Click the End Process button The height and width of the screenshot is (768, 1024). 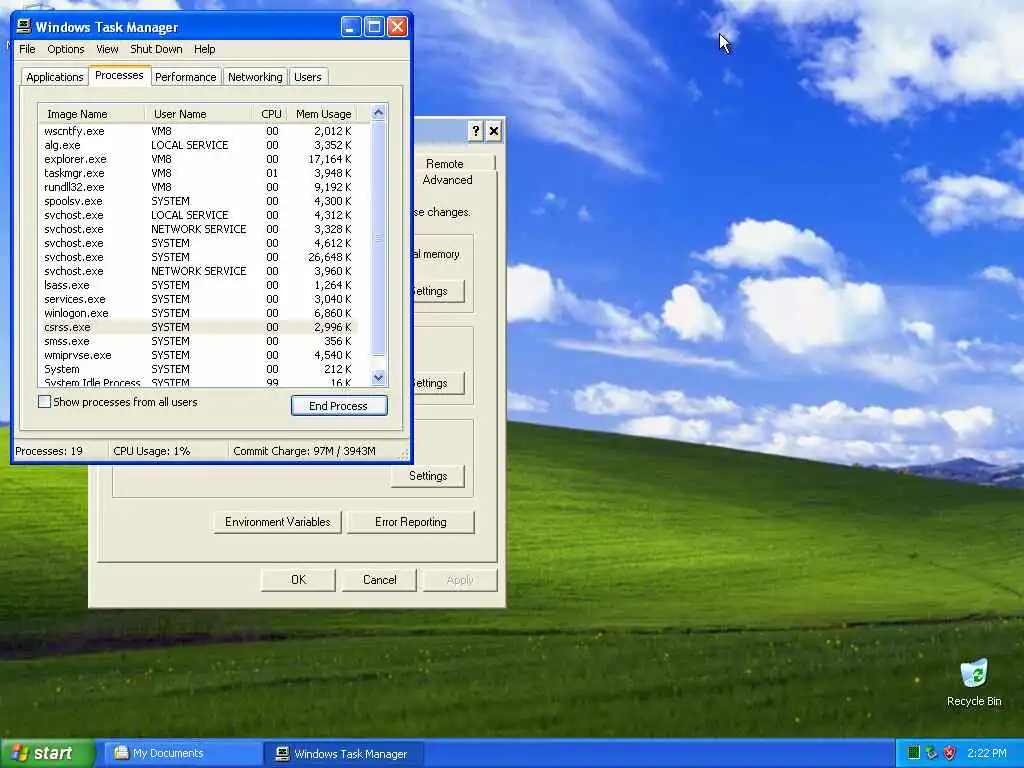339,406
